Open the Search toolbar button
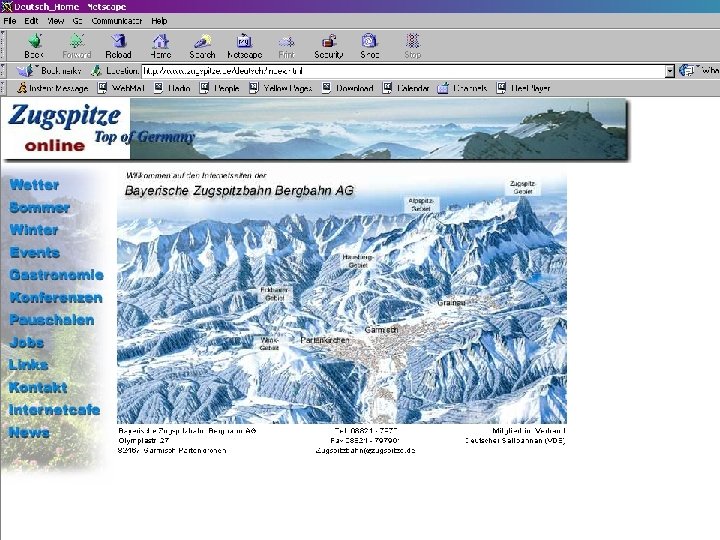This screenshot has height=540, width=720. pyautogui.click(x=202, y=46)
